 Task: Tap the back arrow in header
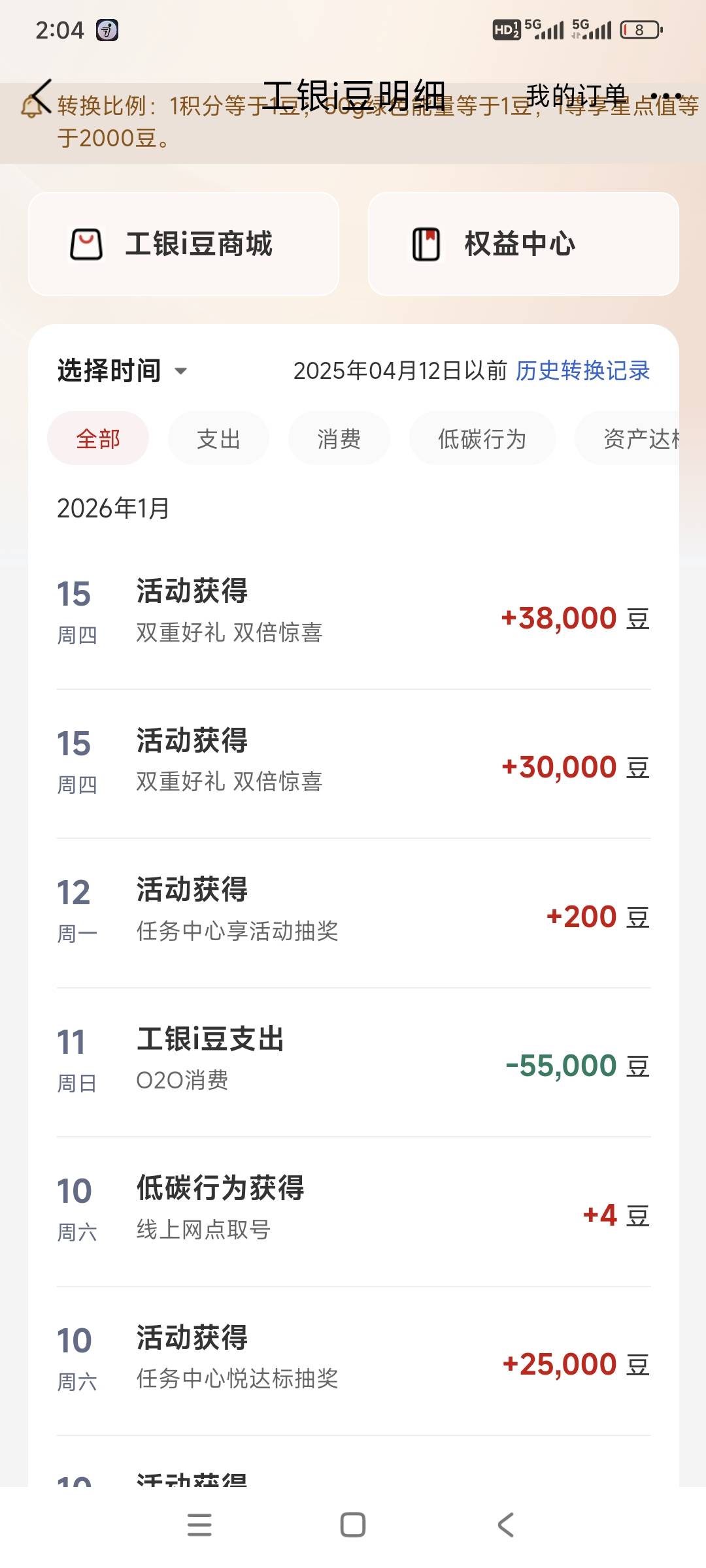click(x=42, y=95)
